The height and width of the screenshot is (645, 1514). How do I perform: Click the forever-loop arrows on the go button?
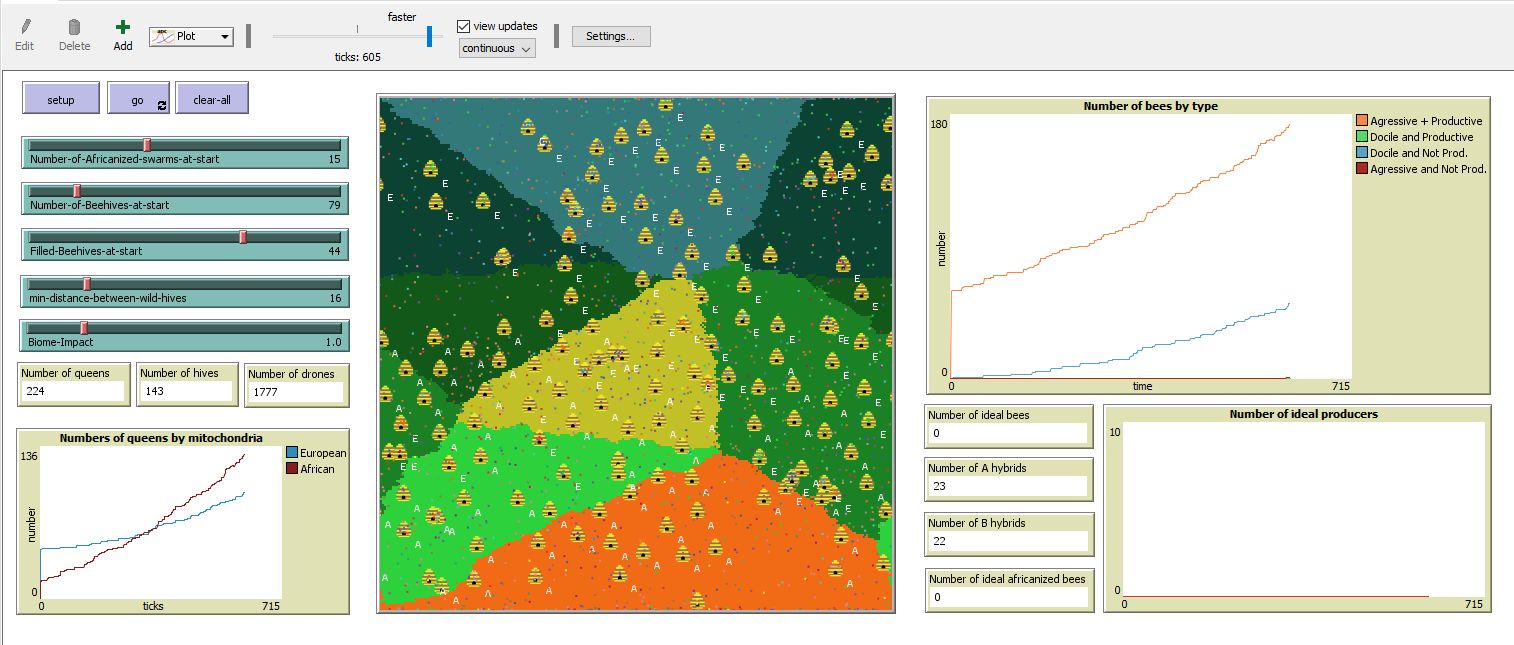(161, 104)
